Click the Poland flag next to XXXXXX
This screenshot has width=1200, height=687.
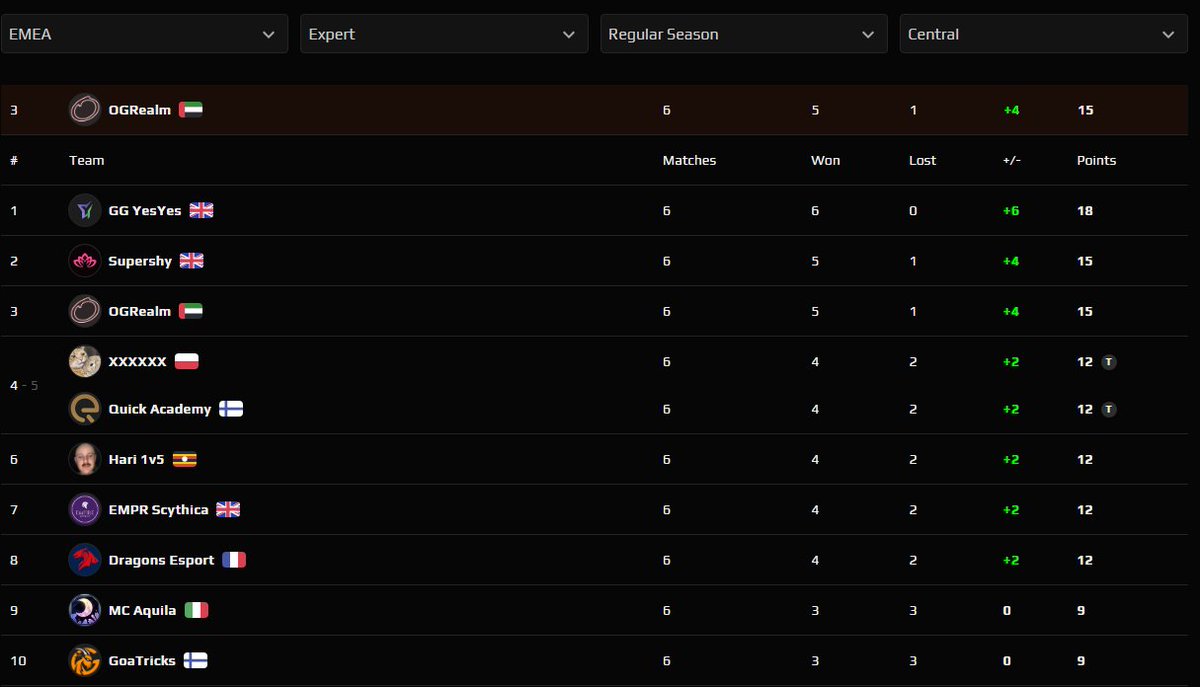[186, 361]
